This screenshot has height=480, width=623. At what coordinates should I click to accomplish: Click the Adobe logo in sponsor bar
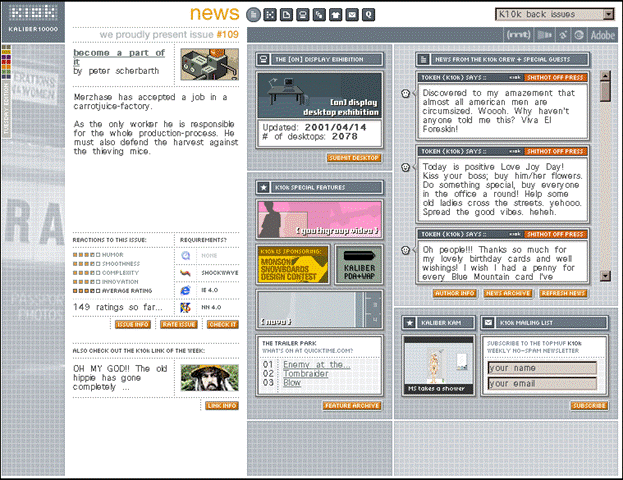click(603, 34)
